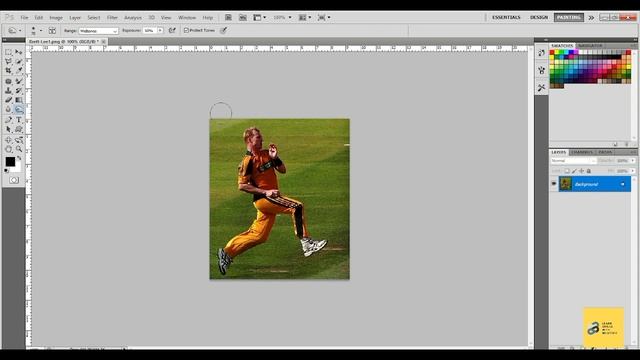Launch Bridge from the application bar
This screenshot has width=640, height=360.
[x=228, y=18]
